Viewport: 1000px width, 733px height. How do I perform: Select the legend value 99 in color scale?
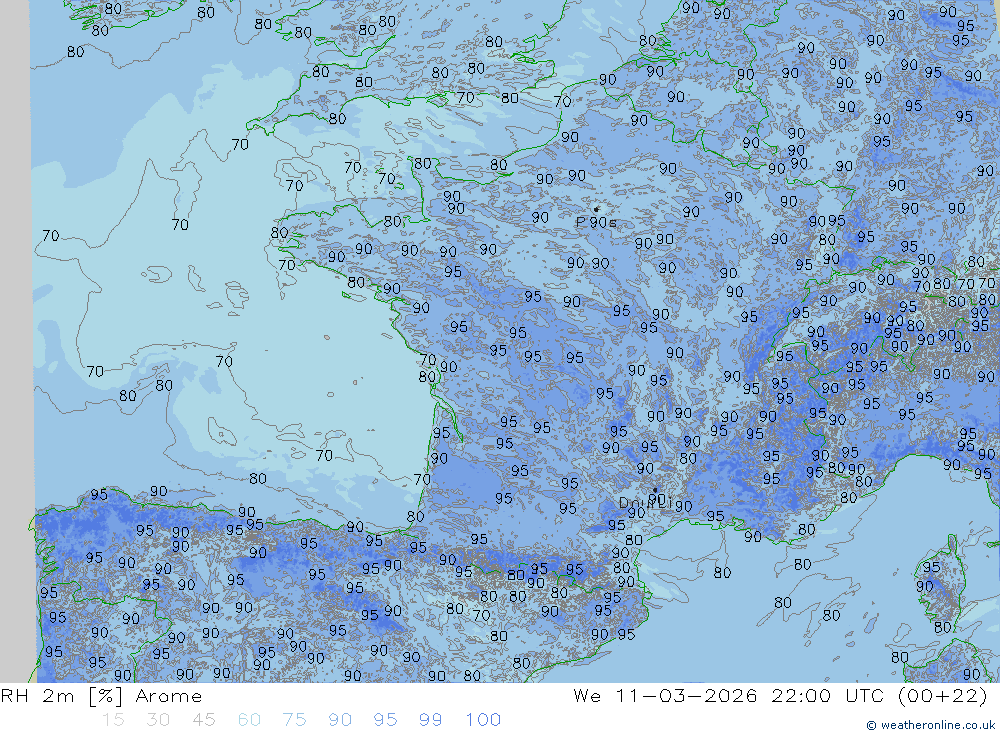pyautogui.click(x=430, y=720)
